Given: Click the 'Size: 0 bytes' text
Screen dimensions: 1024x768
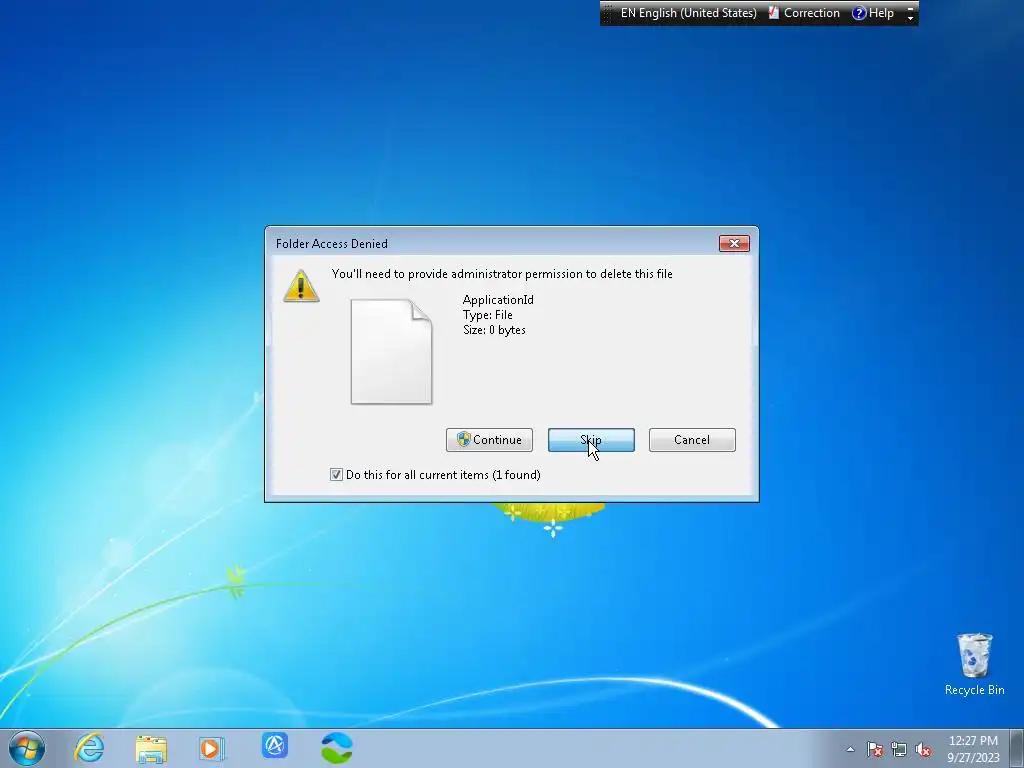Looking at the screenshot, I should tap(494, 330).
